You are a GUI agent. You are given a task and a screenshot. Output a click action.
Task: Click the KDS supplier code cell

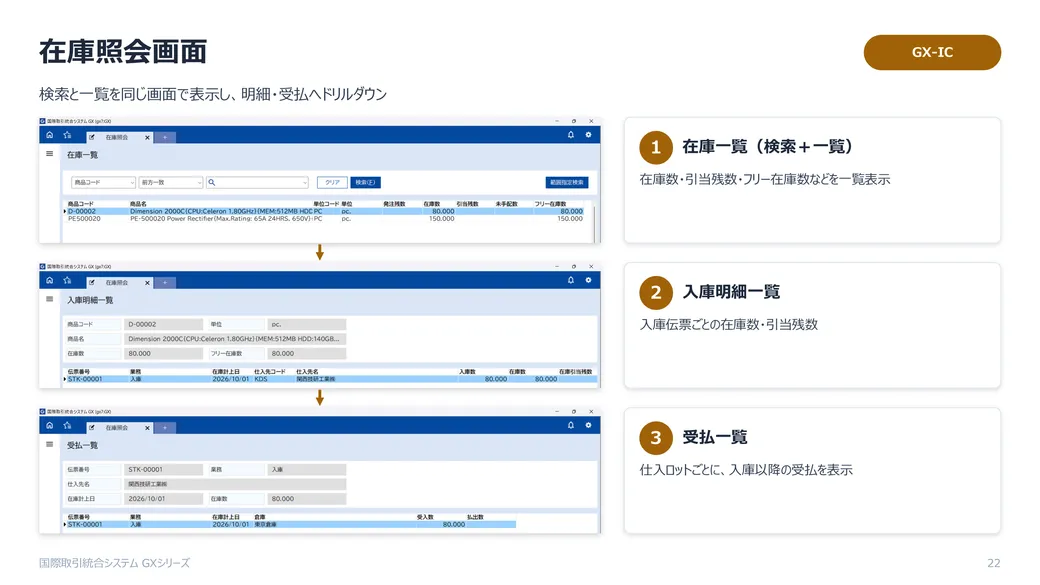(x=261, y=379)
